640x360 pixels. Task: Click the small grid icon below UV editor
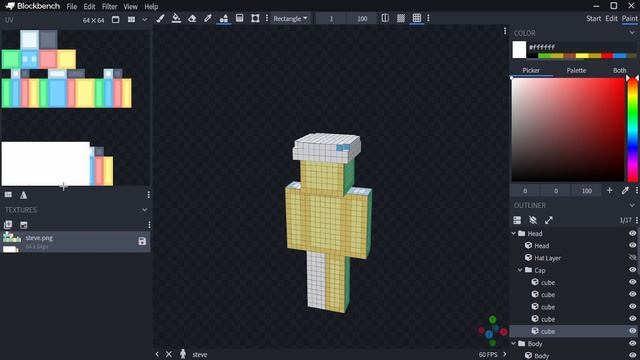tap(8, 195)
